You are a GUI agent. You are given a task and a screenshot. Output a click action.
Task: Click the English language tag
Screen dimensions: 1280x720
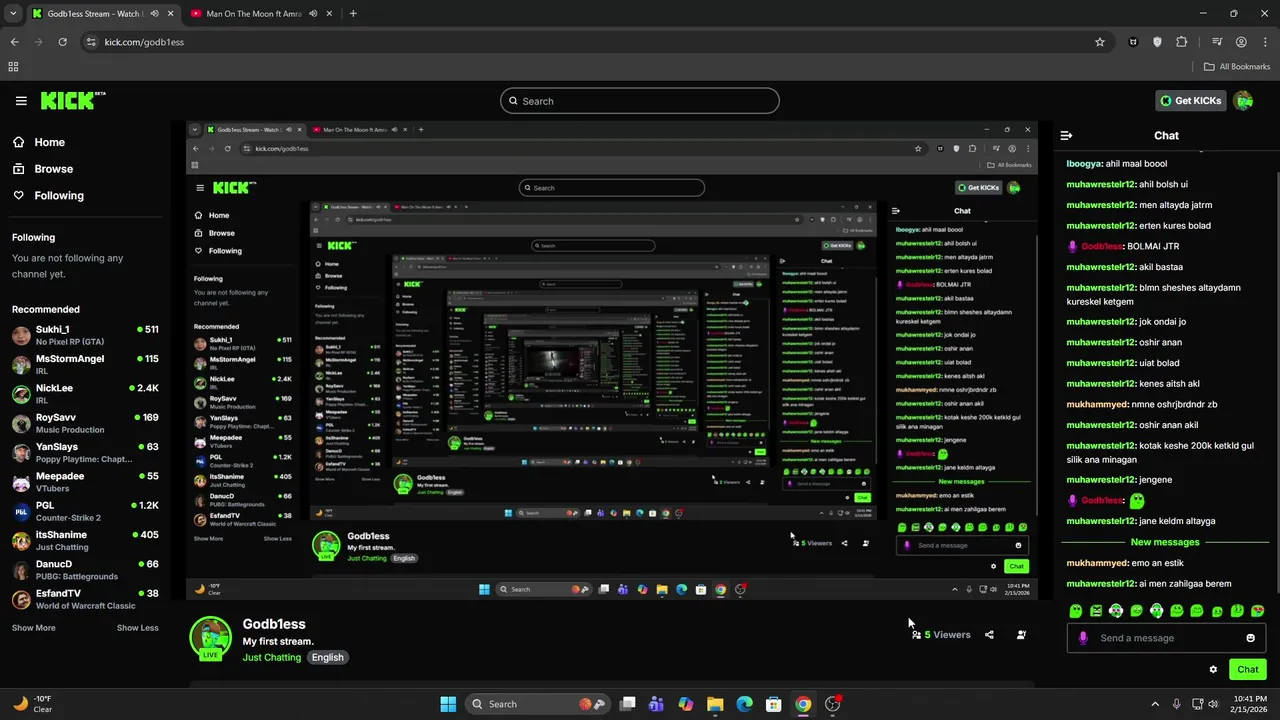click(x=327, y=657)
